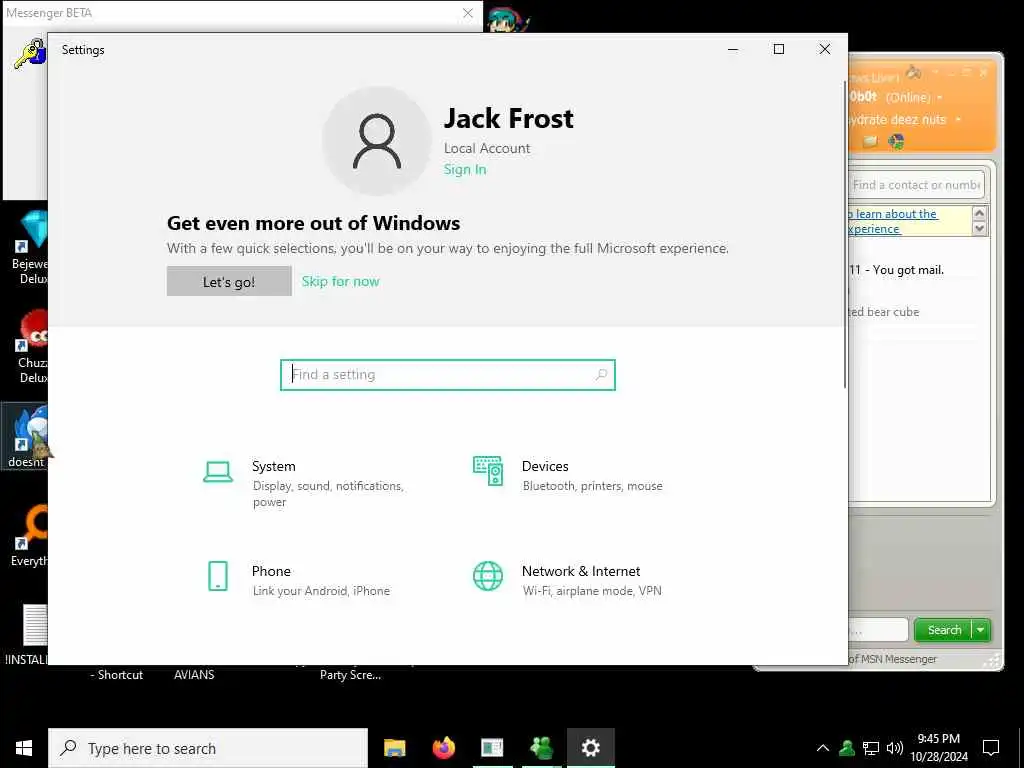This screenshot has width=1024, height=768.
Task: Click the Settings gear taskbar button
Action: [x=590, y=748]
